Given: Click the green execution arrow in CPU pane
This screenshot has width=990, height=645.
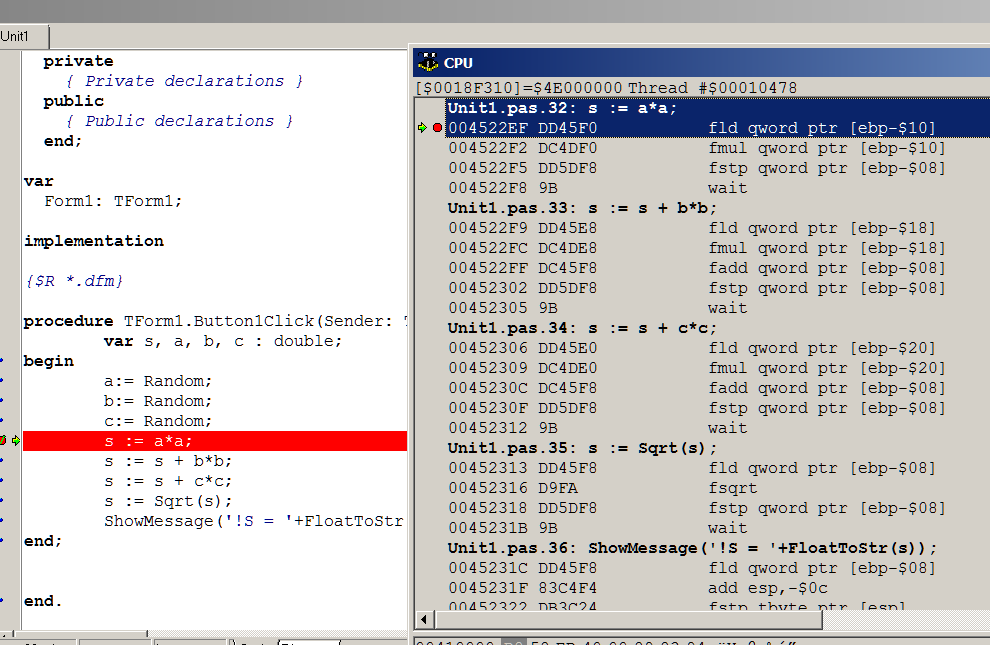Looking at the screenshot, I should click(x=423, y=128).
